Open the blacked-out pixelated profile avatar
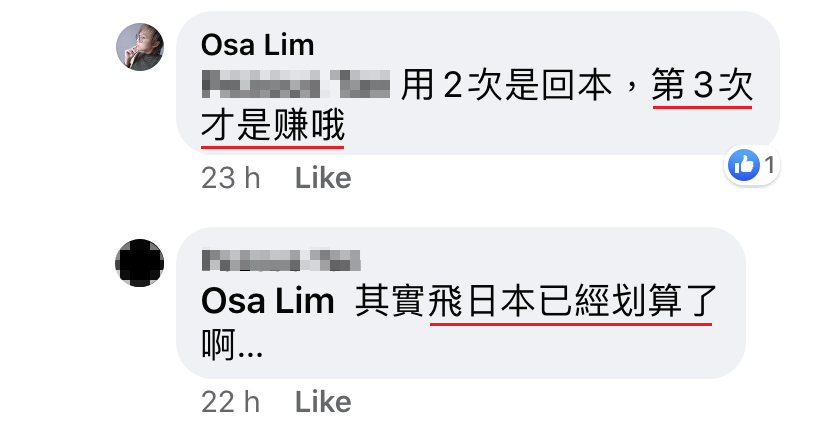 coord(139,263)
